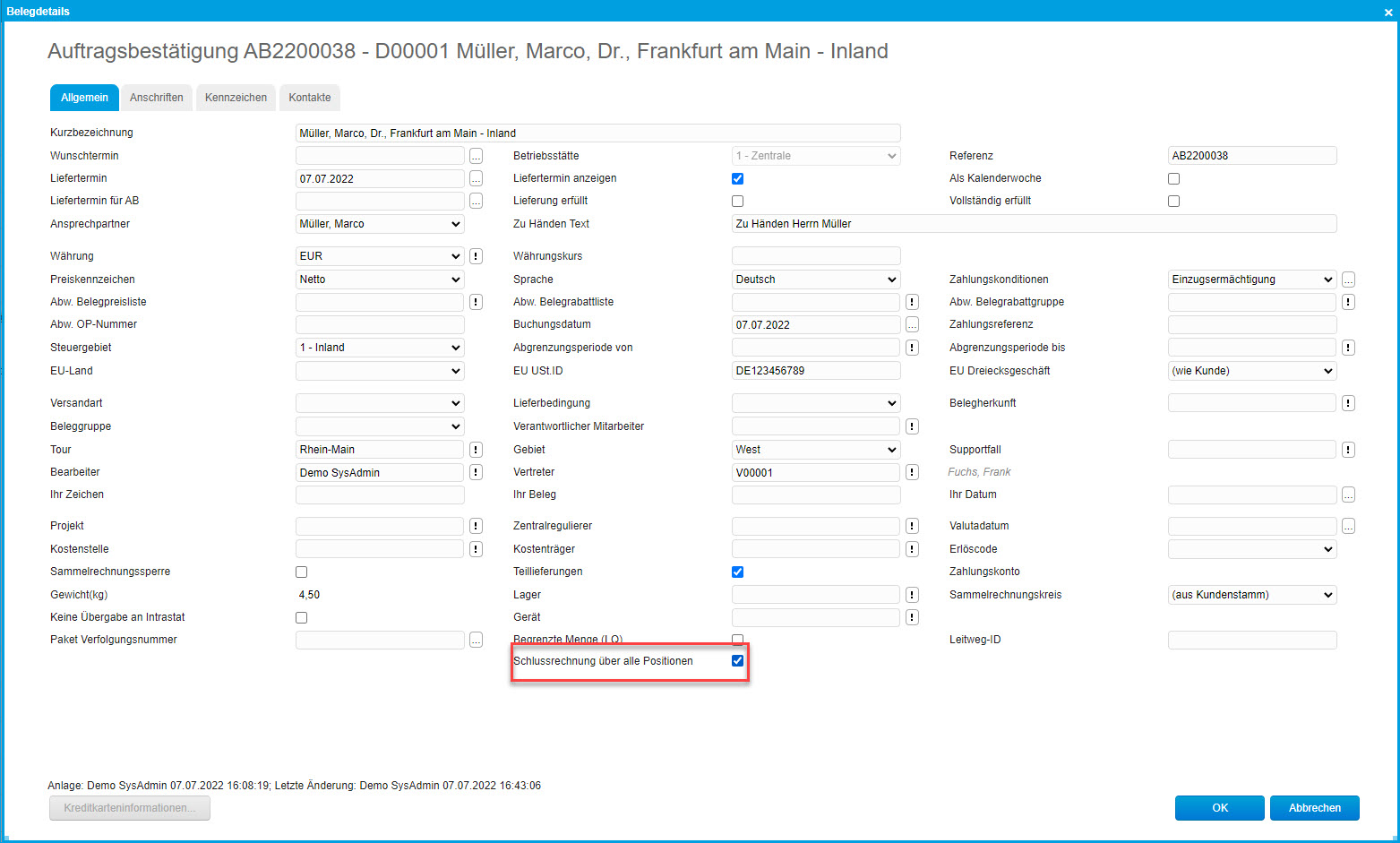The width and height of the screenshot is (1400, 843).
Task: Click the Ihr Zeichen input field
Action: 380,495
